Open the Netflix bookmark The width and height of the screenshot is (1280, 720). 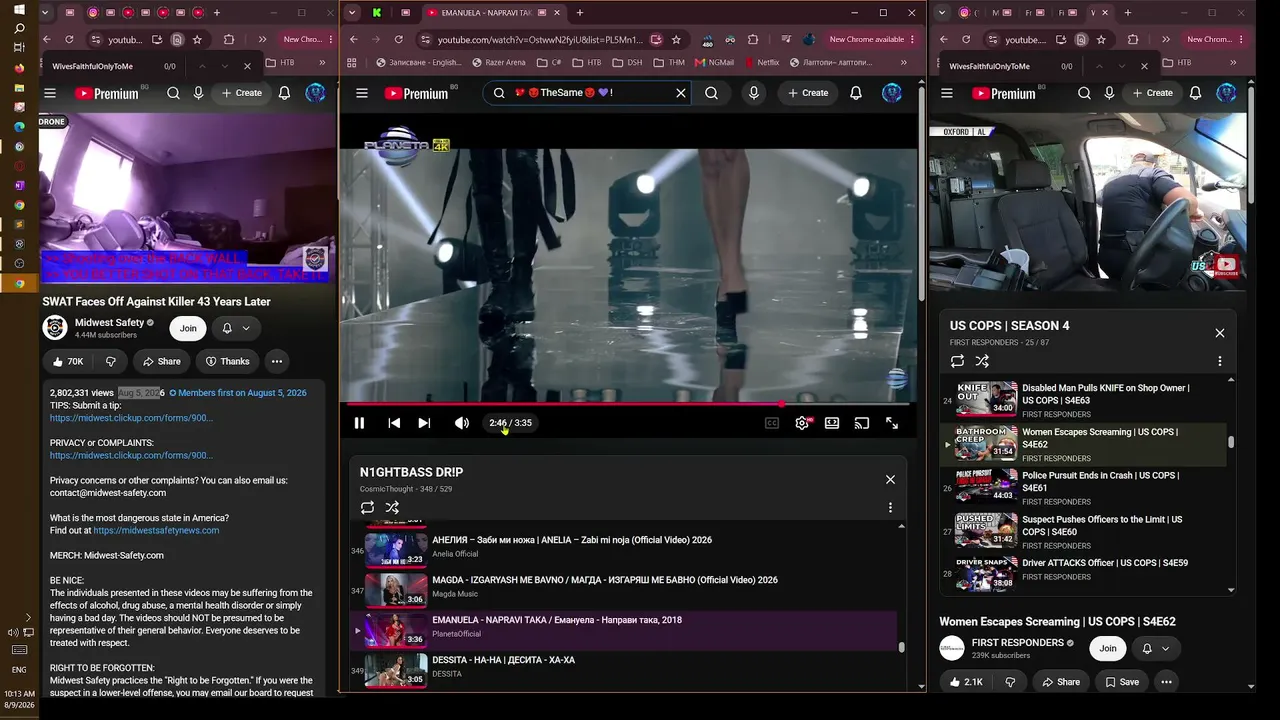760,62
